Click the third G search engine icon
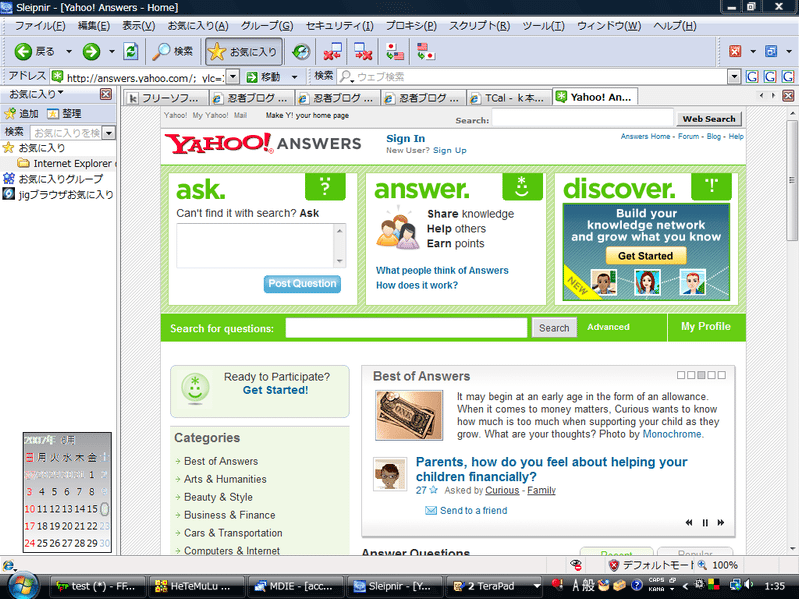The image size is (799, 599). [x=788, y=77]
